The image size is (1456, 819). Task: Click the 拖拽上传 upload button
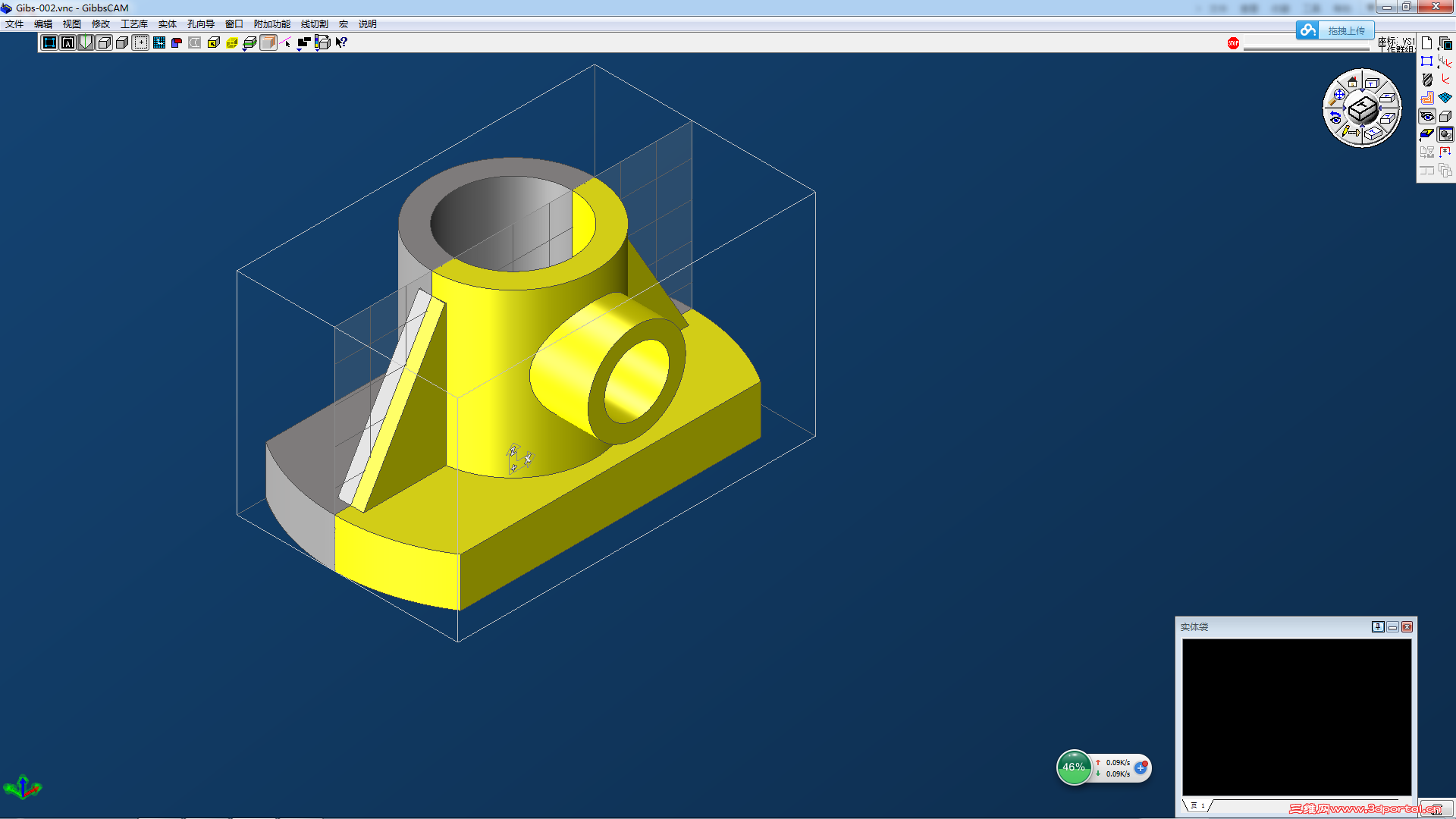[x=1335, y=30]
